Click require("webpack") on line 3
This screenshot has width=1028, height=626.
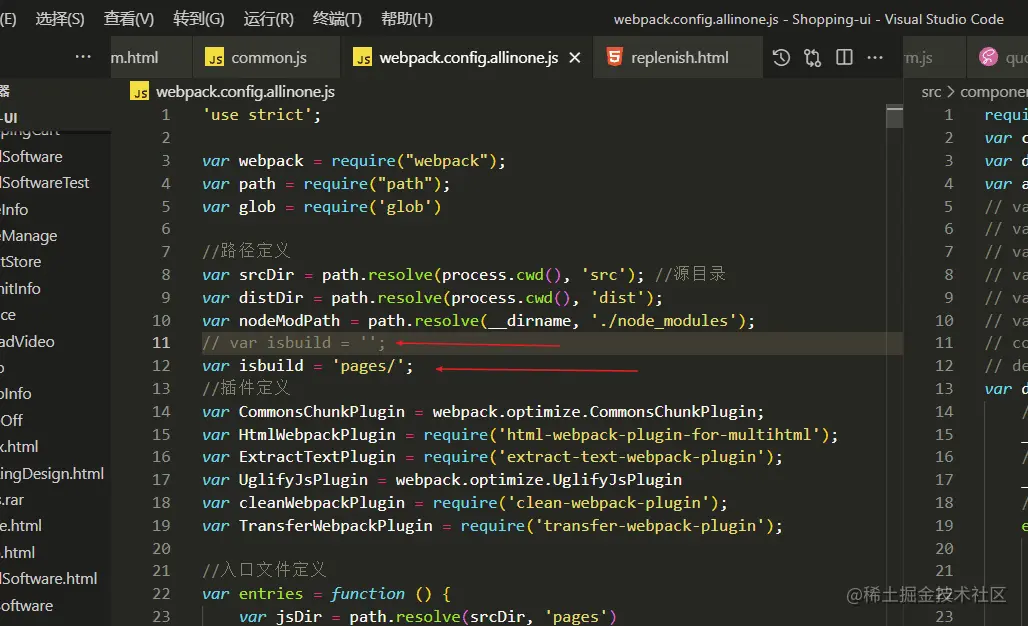tap(416, 161)
